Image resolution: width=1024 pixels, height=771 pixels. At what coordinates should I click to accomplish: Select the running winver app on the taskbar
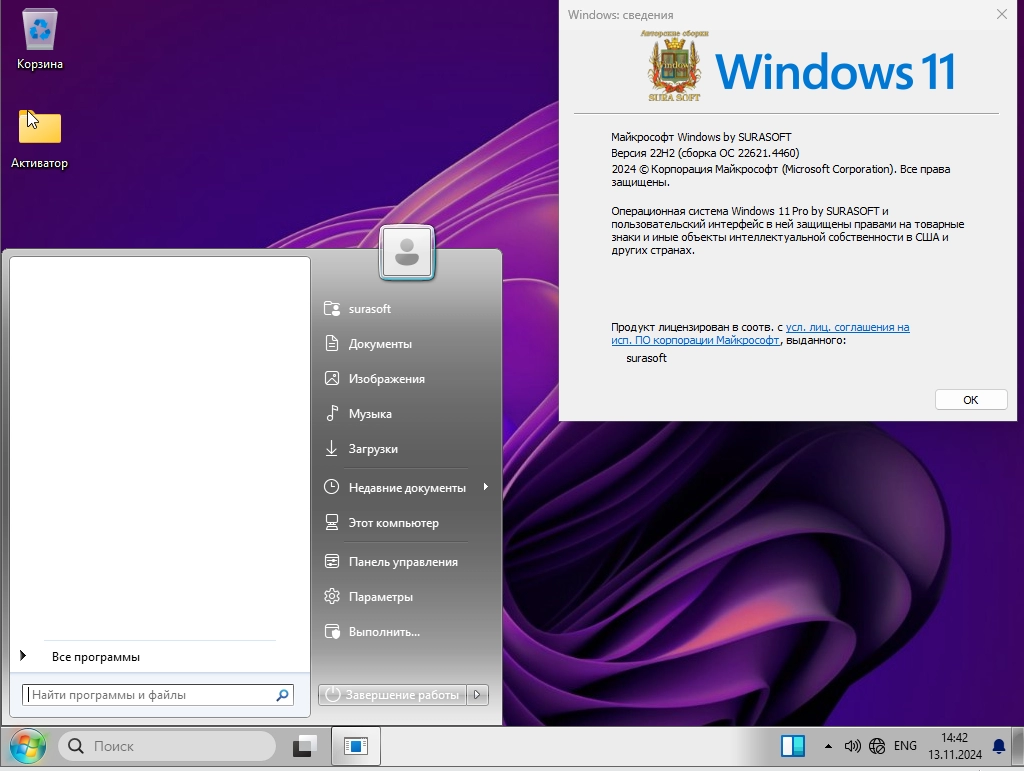coord(356,746)
